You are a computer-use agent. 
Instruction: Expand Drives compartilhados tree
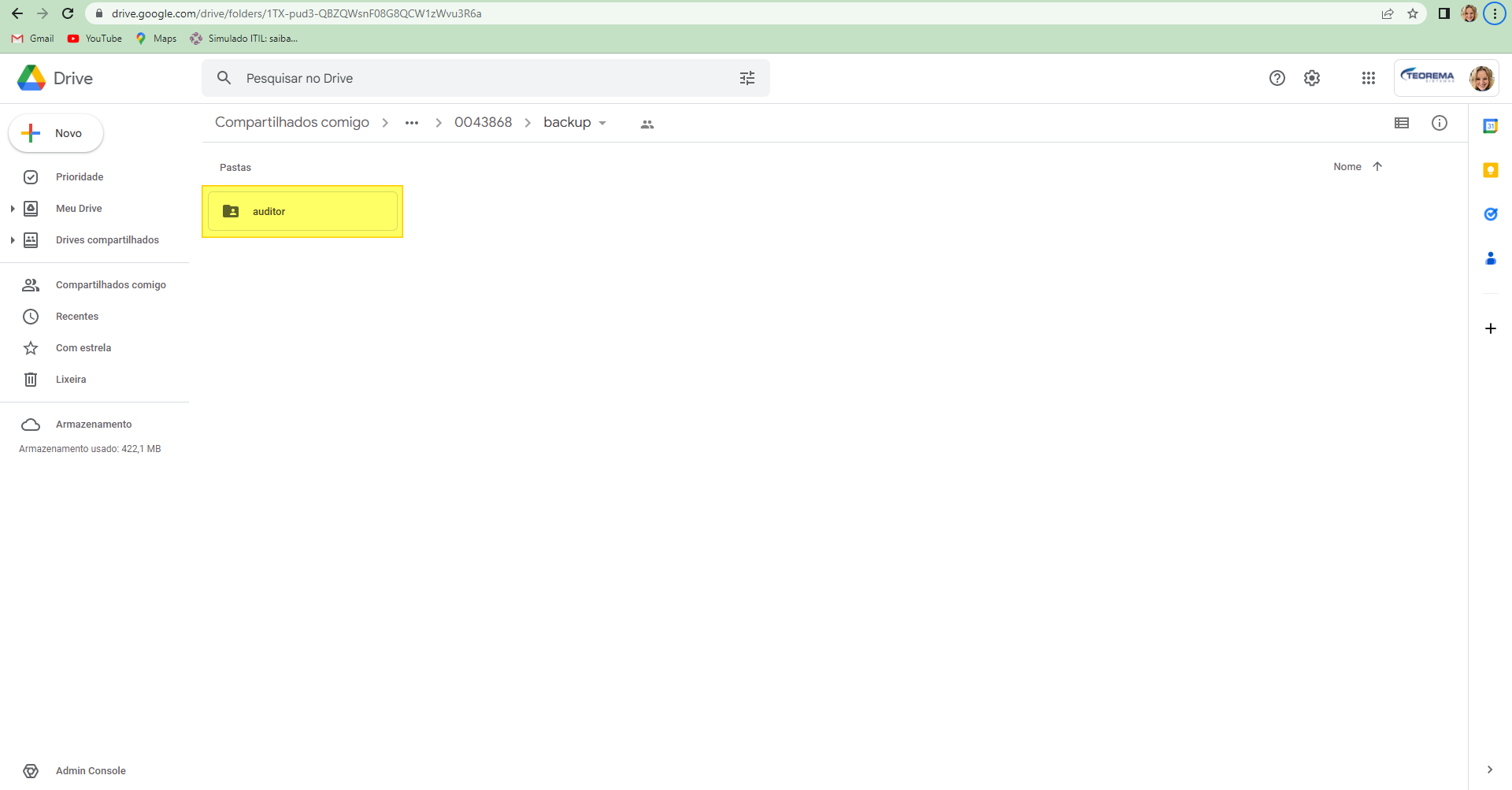click(13, 240)
